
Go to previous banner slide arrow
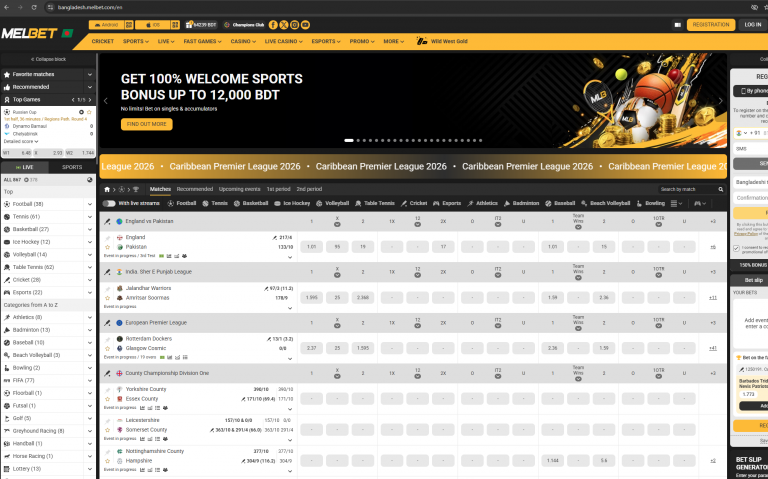click(106, 101)
